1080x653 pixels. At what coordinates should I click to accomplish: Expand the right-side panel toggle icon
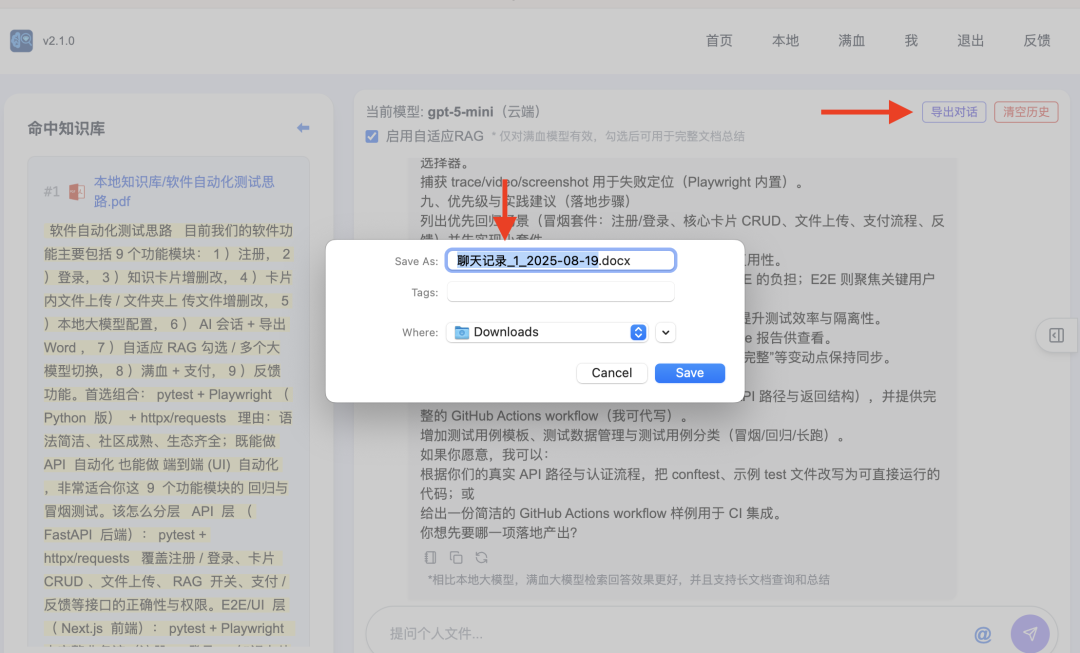[1056, 336]
